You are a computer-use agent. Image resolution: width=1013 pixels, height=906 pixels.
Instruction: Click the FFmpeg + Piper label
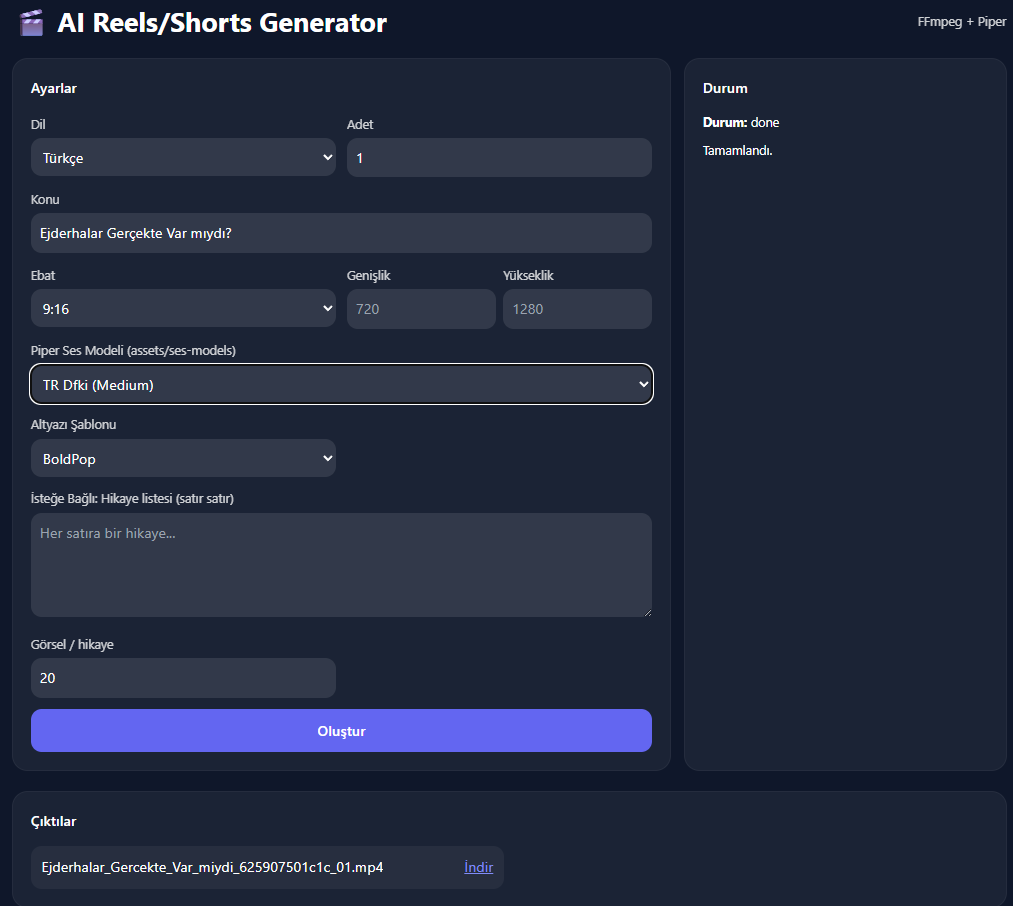(x=961, y=22)
